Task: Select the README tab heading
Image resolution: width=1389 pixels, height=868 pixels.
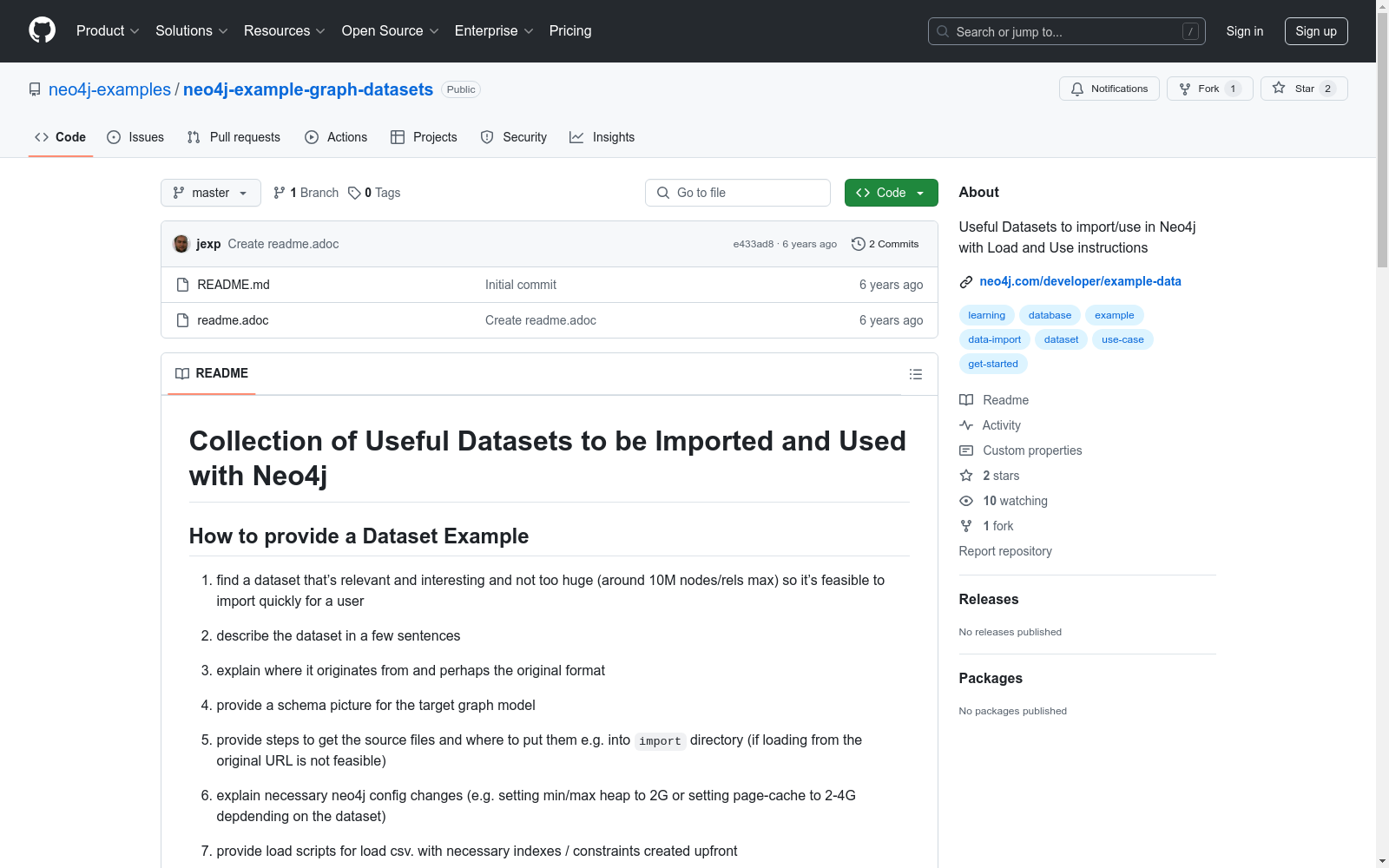Action: pos(212,373)
